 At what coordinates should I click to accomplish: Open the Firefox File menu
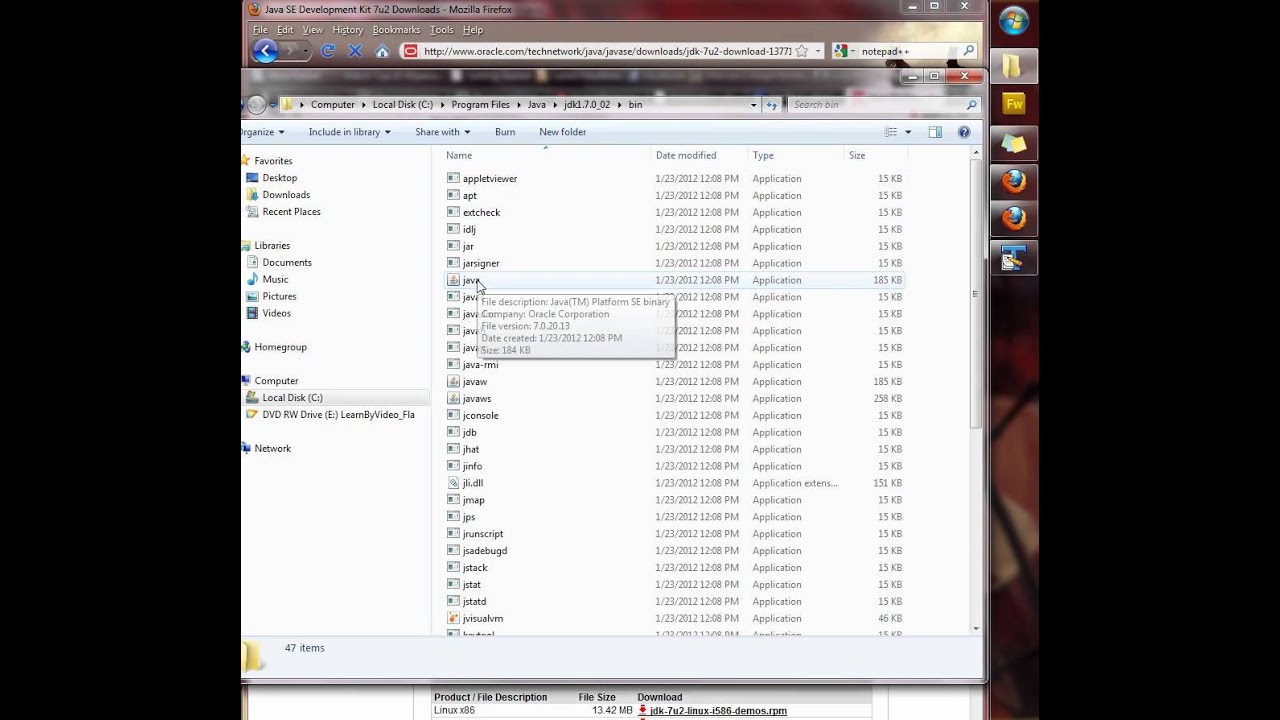click(x=260, y=30)
